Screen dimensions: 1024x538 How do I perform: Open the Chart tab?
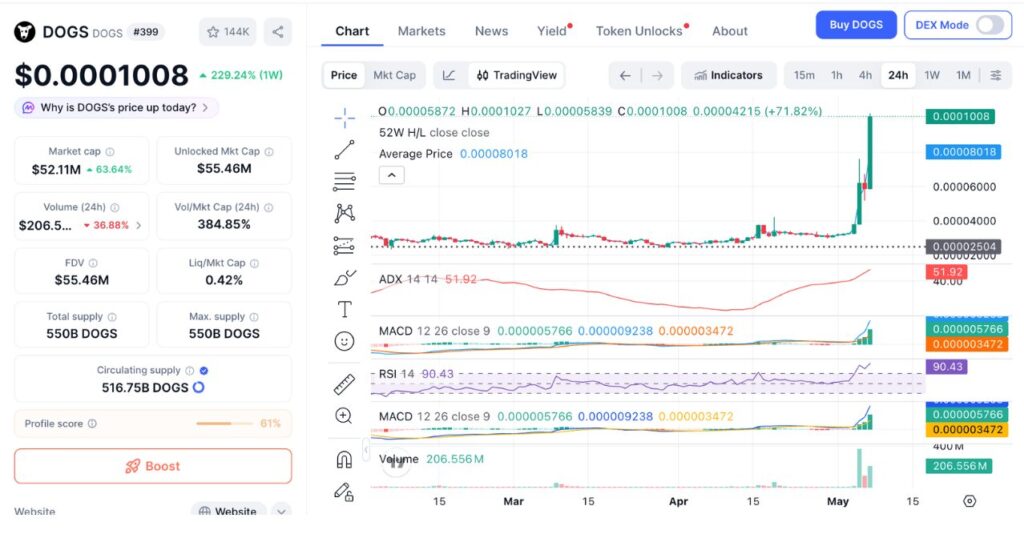[352, 31]
